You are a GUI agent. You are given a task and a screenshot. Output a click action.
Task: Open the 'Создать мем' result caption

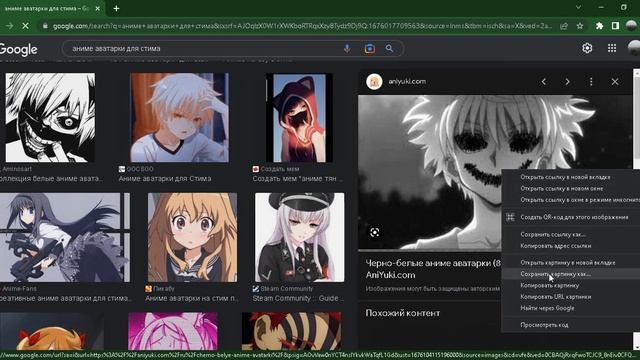coord(298,178)
